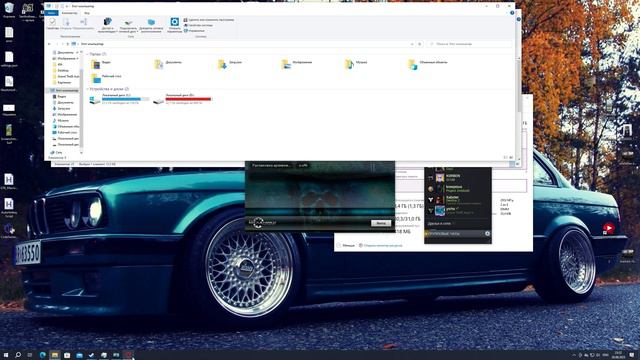Switch to the Компьютер ribbon tab
640x360 pixels.
69,13
